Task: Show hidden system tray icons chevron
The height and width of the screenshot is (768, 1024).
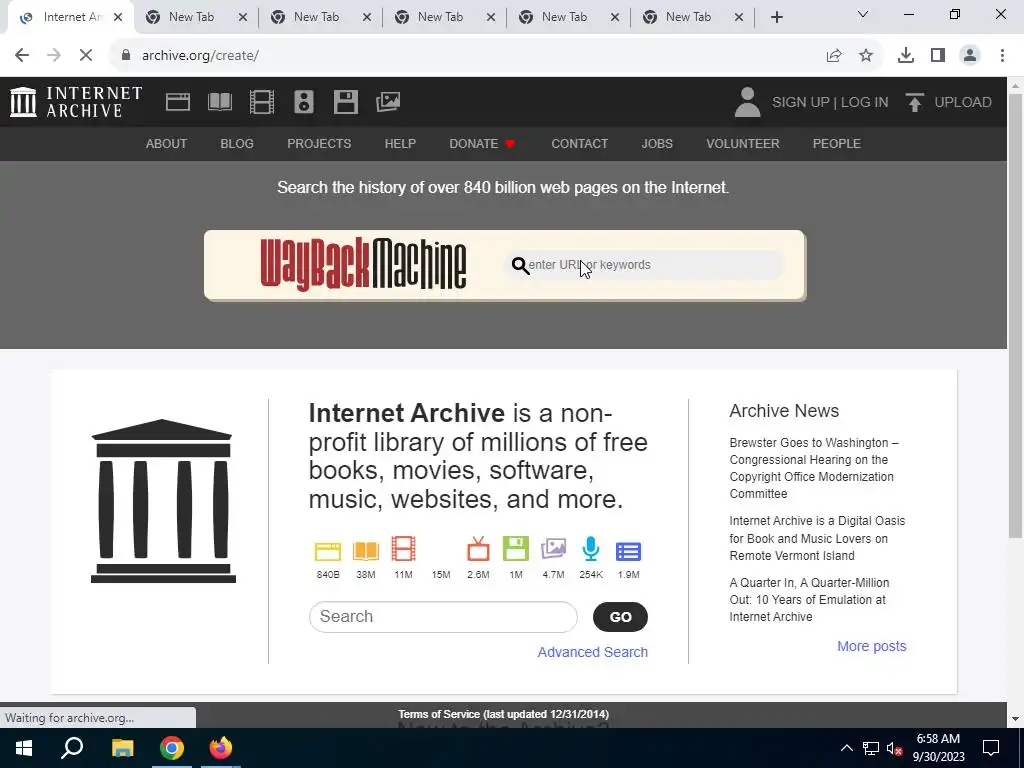Action: [x=846, y=748]
